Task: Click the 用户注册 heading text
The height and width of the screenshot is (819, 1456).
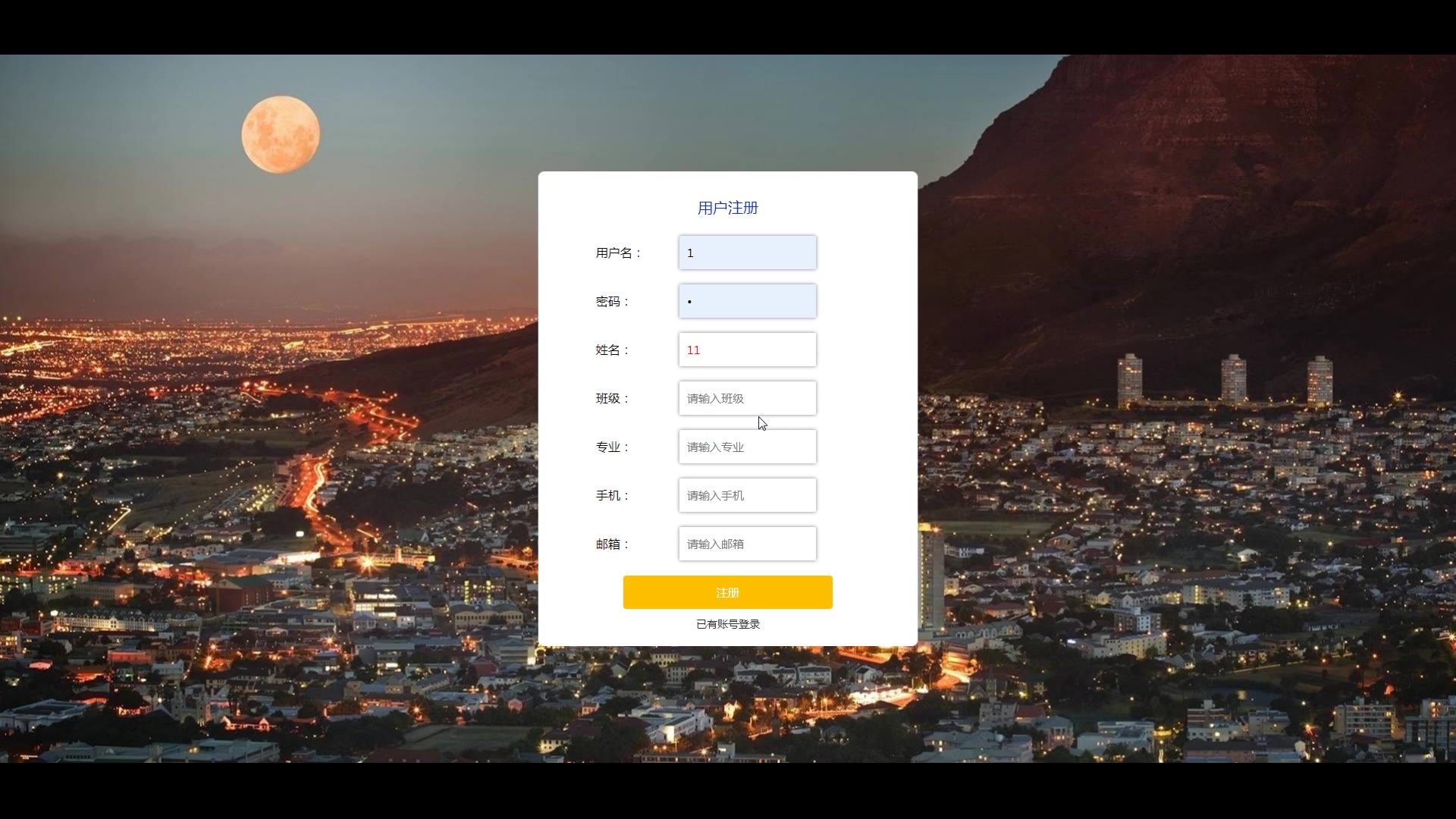Action: pos(727,208)
